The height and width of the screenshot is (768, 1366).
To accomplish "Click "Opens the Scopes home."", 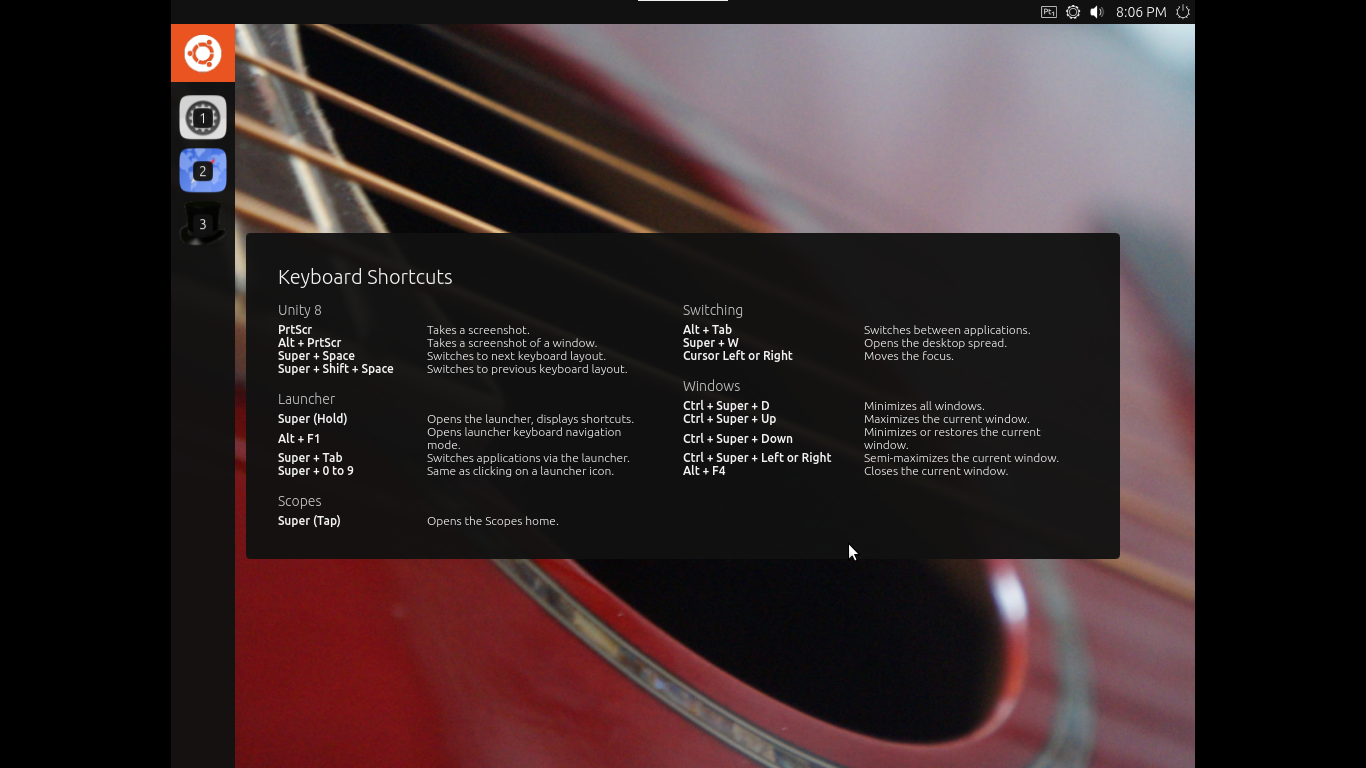I will tap(493, 521).
